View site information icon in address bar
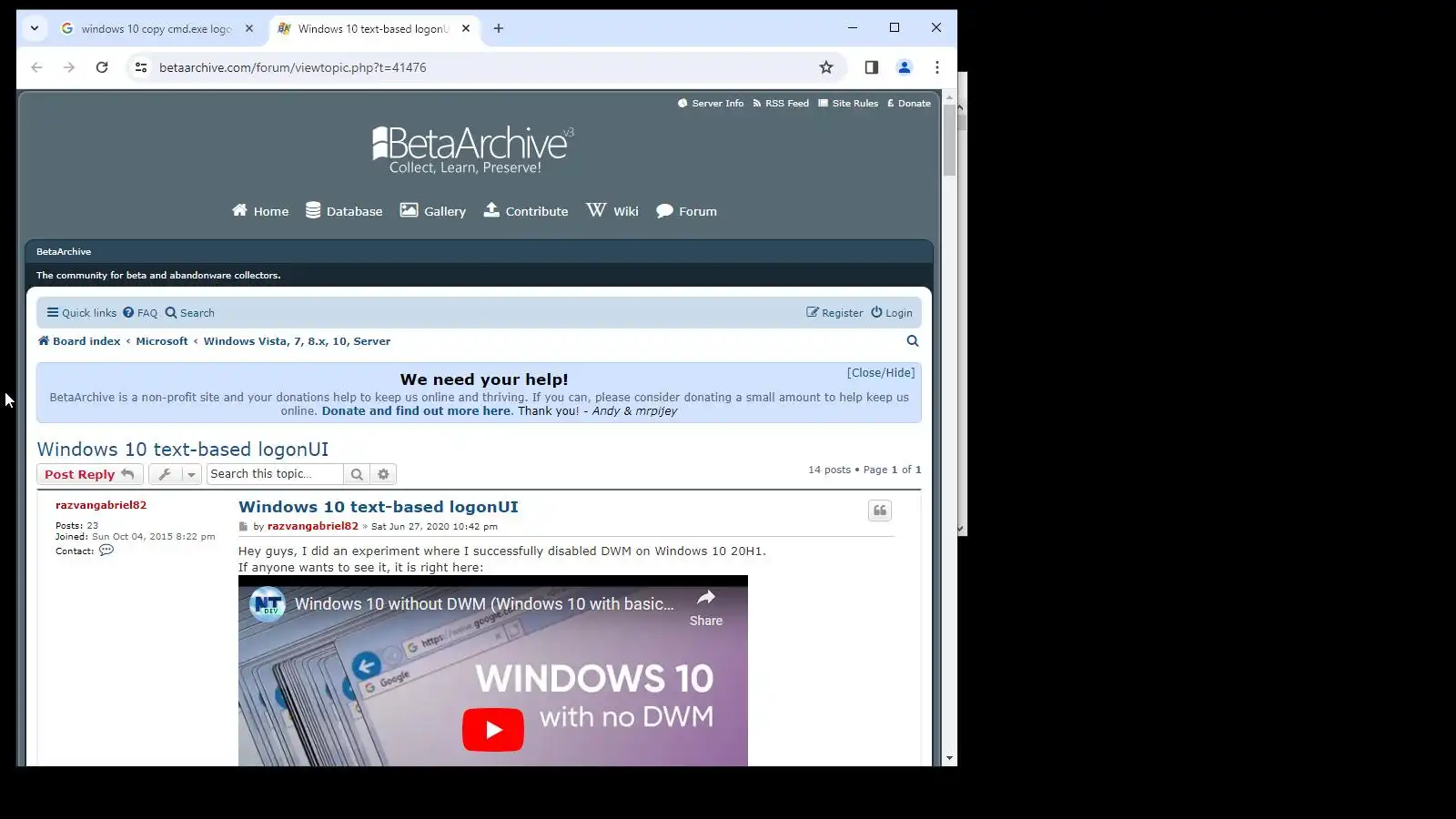The height and width of the screenshot is (819, 1456). (x=141, y=67)
